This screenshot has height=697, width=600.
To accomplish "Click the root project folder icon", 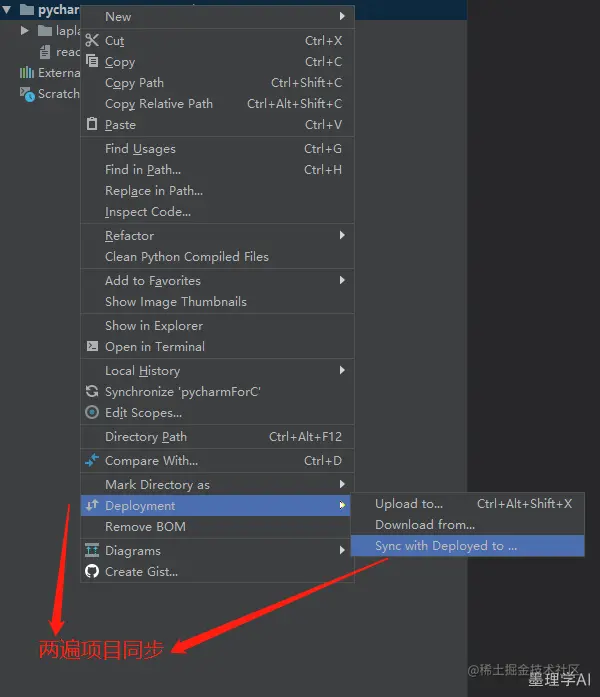I will pos(27,9).
